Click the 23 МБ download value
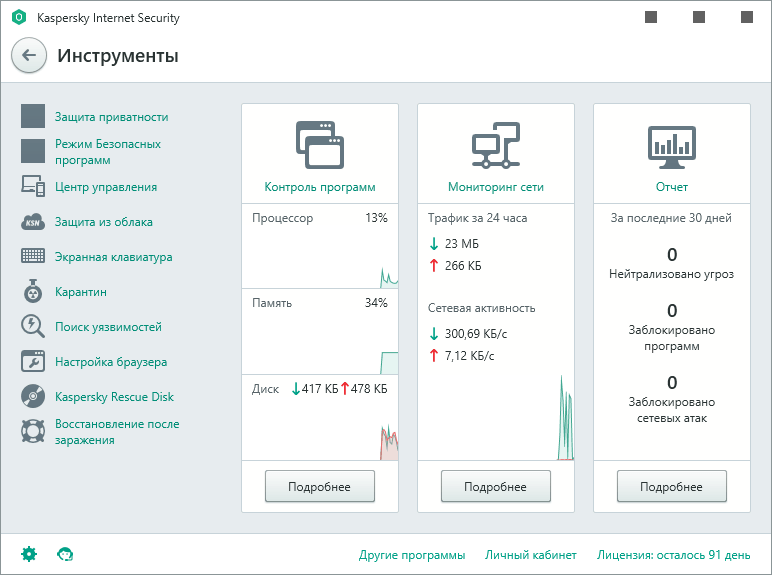This screenshot has height=575, width=772. [x=462, y=244]
